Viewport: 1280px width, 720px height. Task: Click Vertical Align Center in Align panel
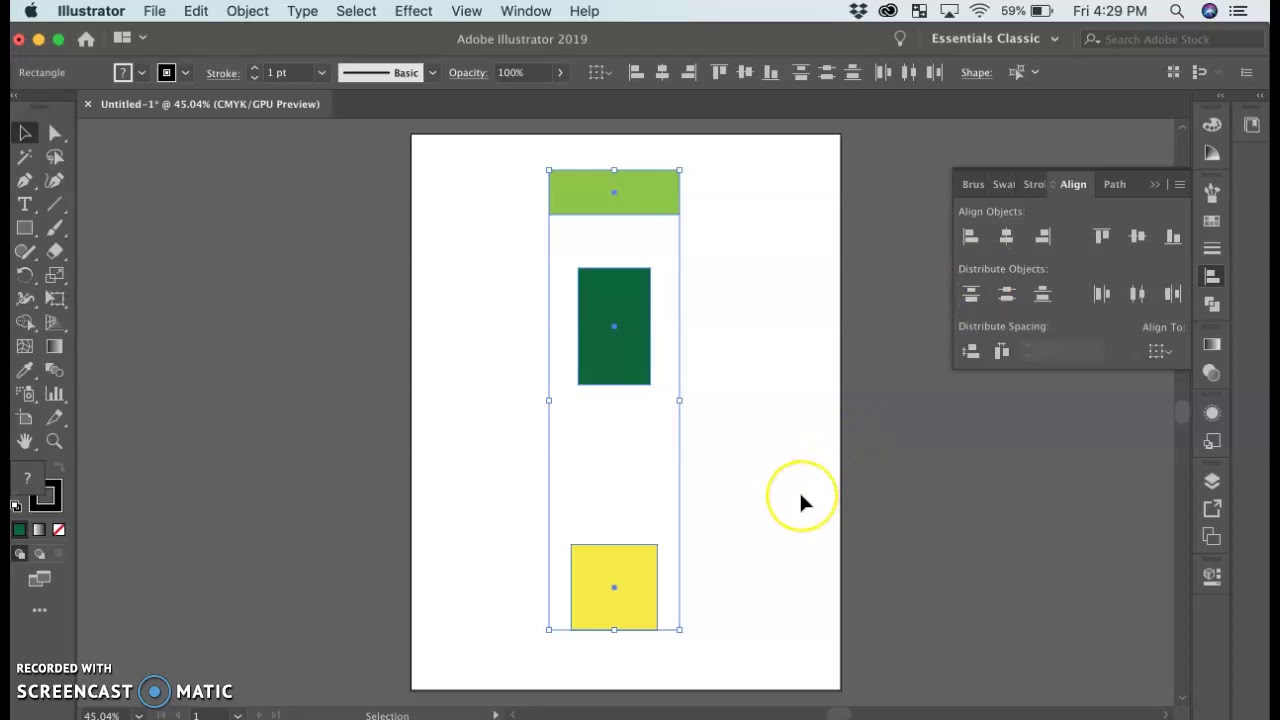[1137, 236]
